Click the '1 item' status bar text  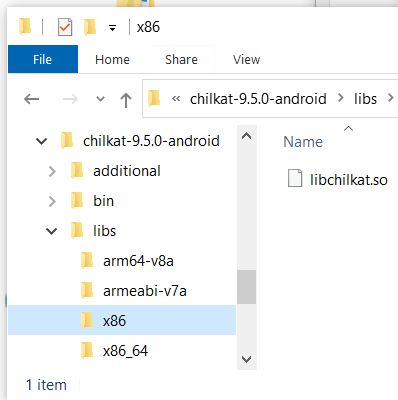tap(46, 385)
